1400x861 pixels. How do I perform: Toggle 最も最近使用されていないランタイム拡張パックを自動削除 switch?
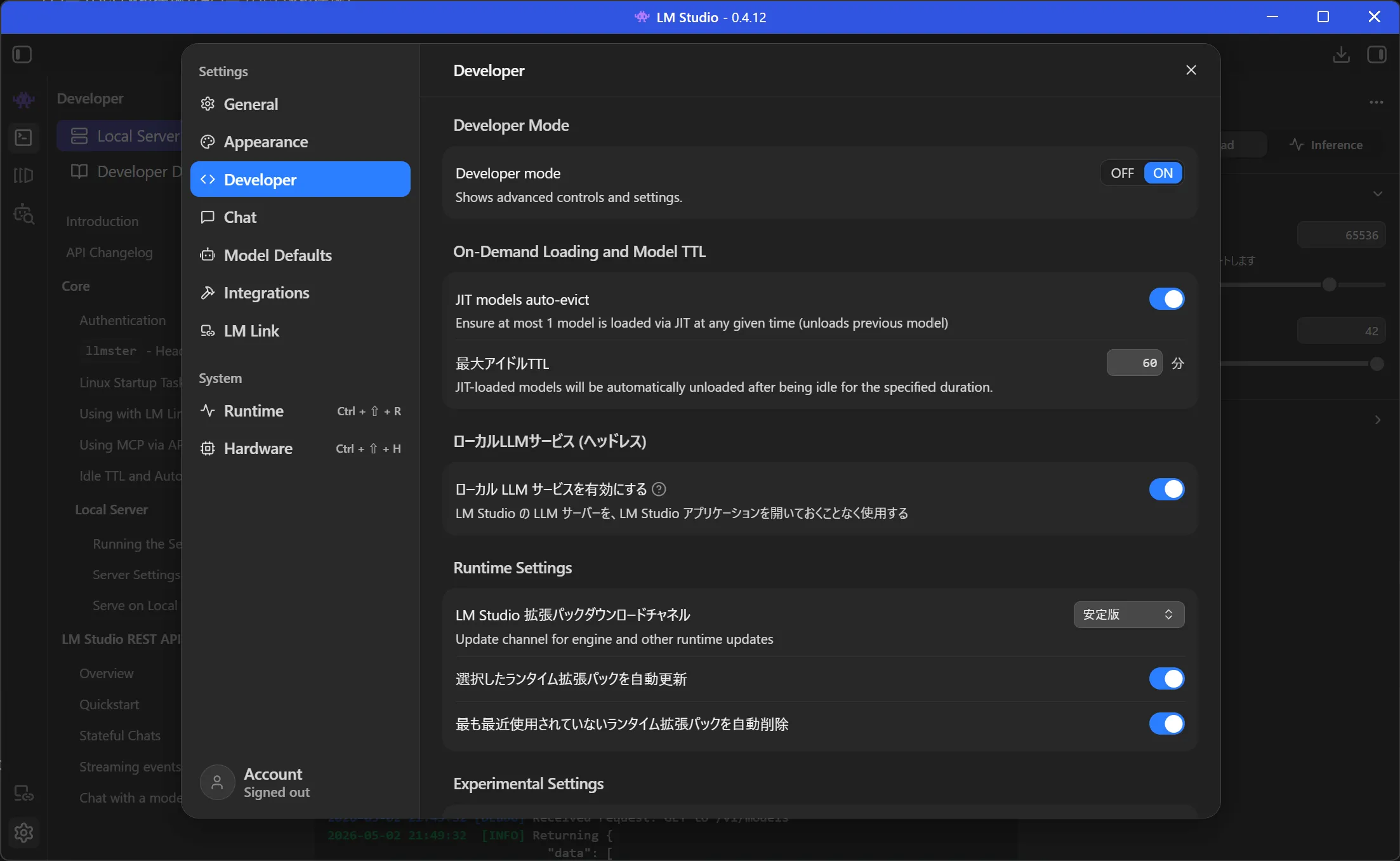[1166, 724]
